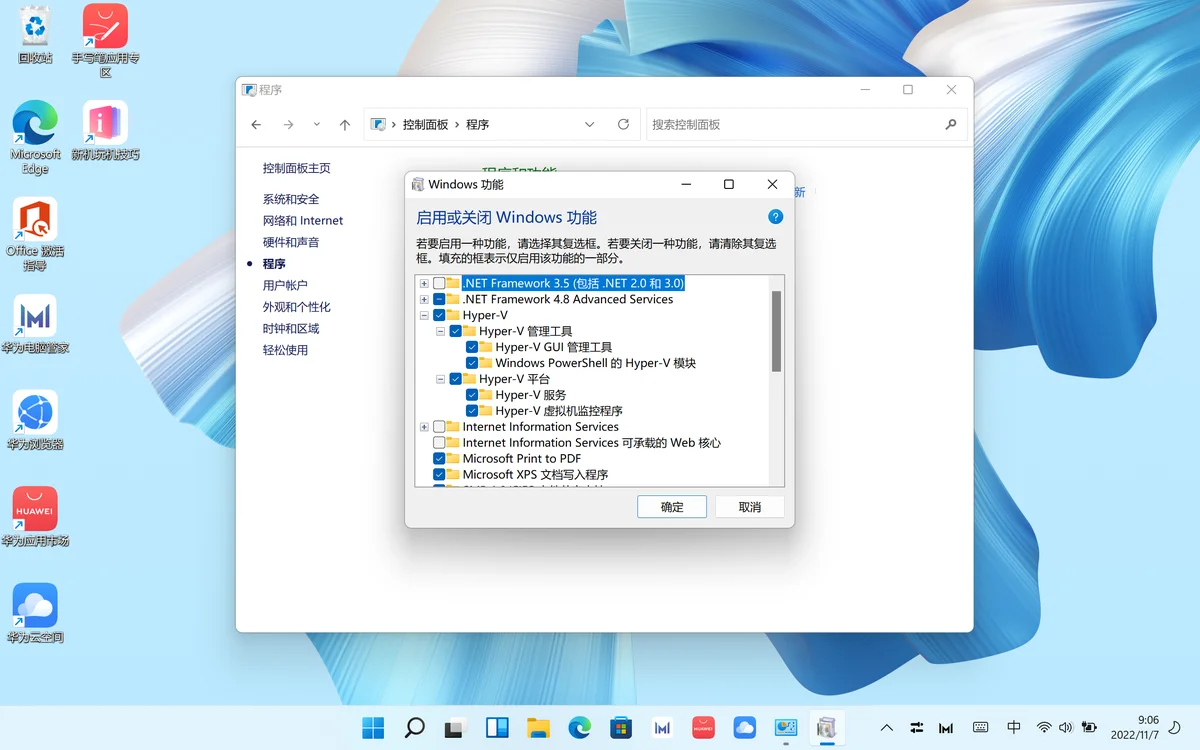Viewport: 1200px width, 750px height.
Task: Select 用户帐户 in the sidebar
Action: pyautogui.click(x=285, y=286)
